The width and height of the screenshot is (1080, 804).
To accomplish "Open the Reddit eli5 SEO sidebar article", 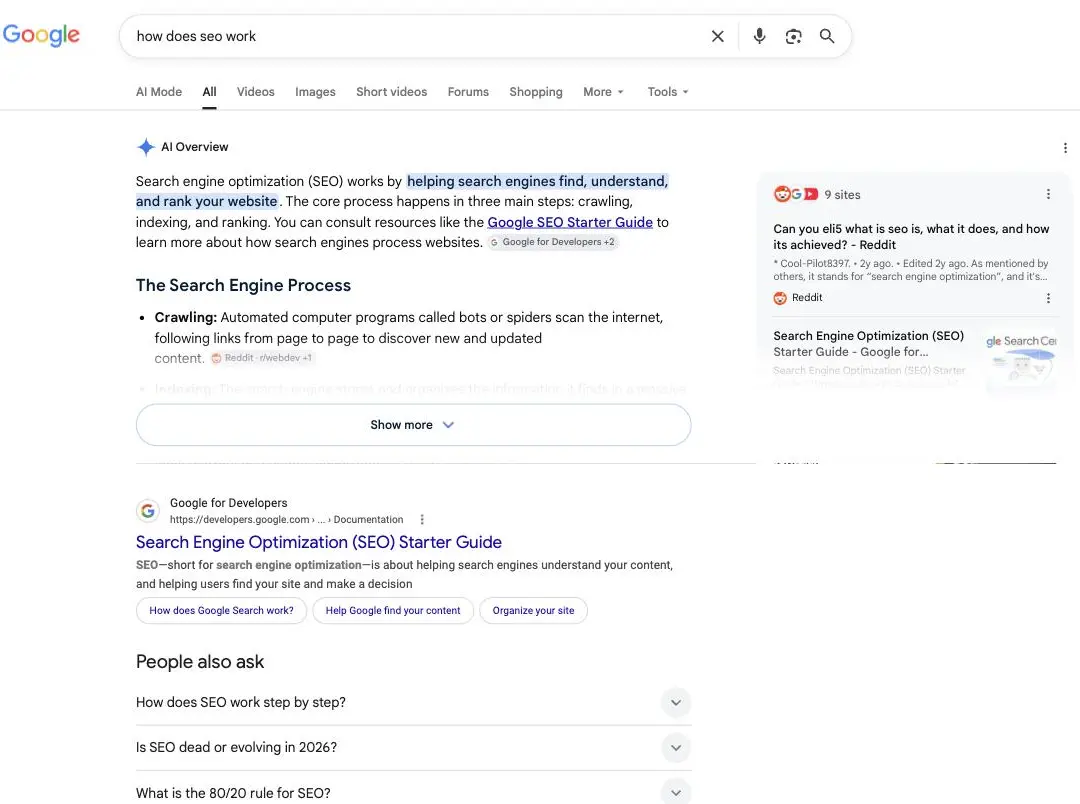I will coord(911,236).
